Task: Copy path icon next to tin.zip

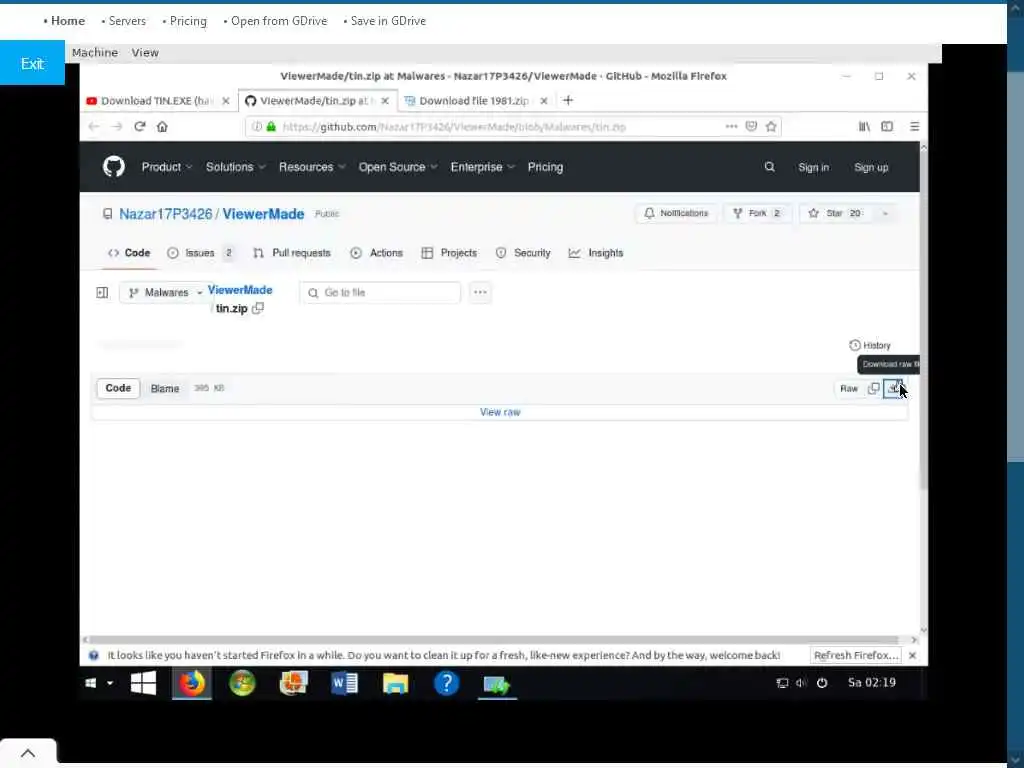Action: coord(258,308)
